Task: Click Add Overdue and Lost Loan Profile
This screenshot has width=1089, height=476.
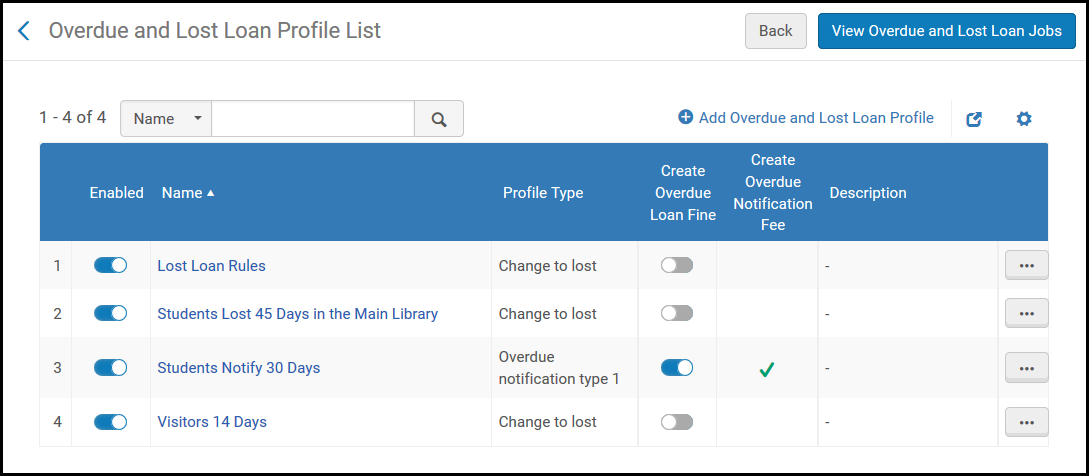Action: 806,118
